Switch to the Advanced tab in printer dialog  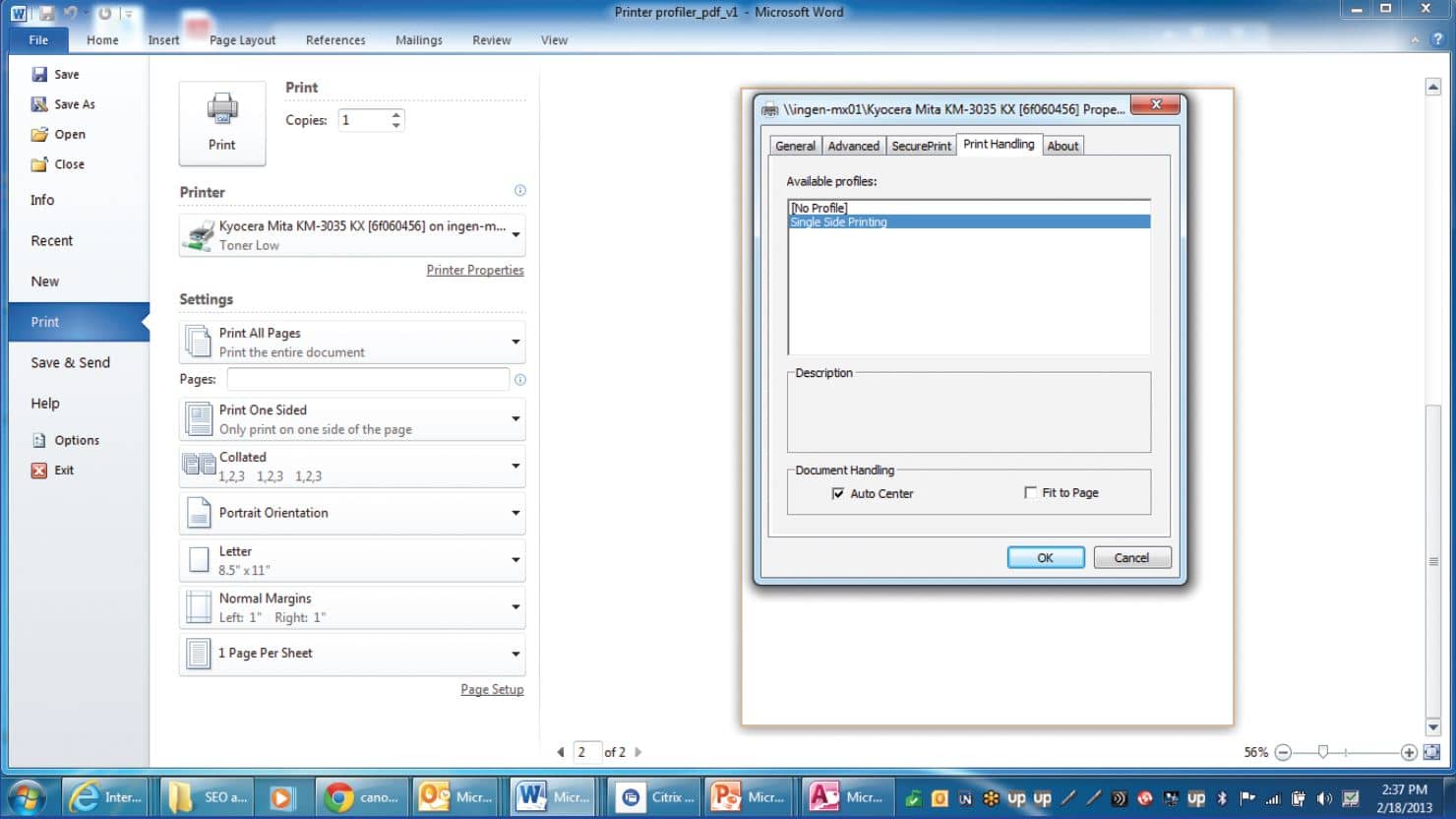[853, 146]
